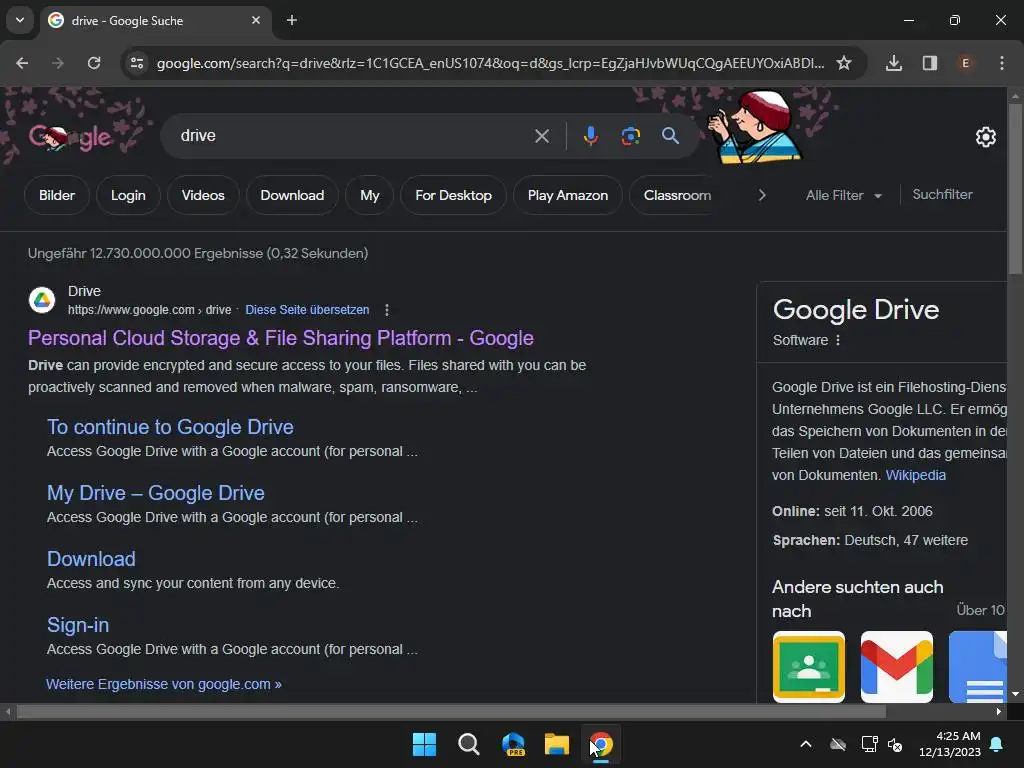Click the Google Drive panel heading
This screenshot has width=1024, height=768.
(x=856, y=310)
